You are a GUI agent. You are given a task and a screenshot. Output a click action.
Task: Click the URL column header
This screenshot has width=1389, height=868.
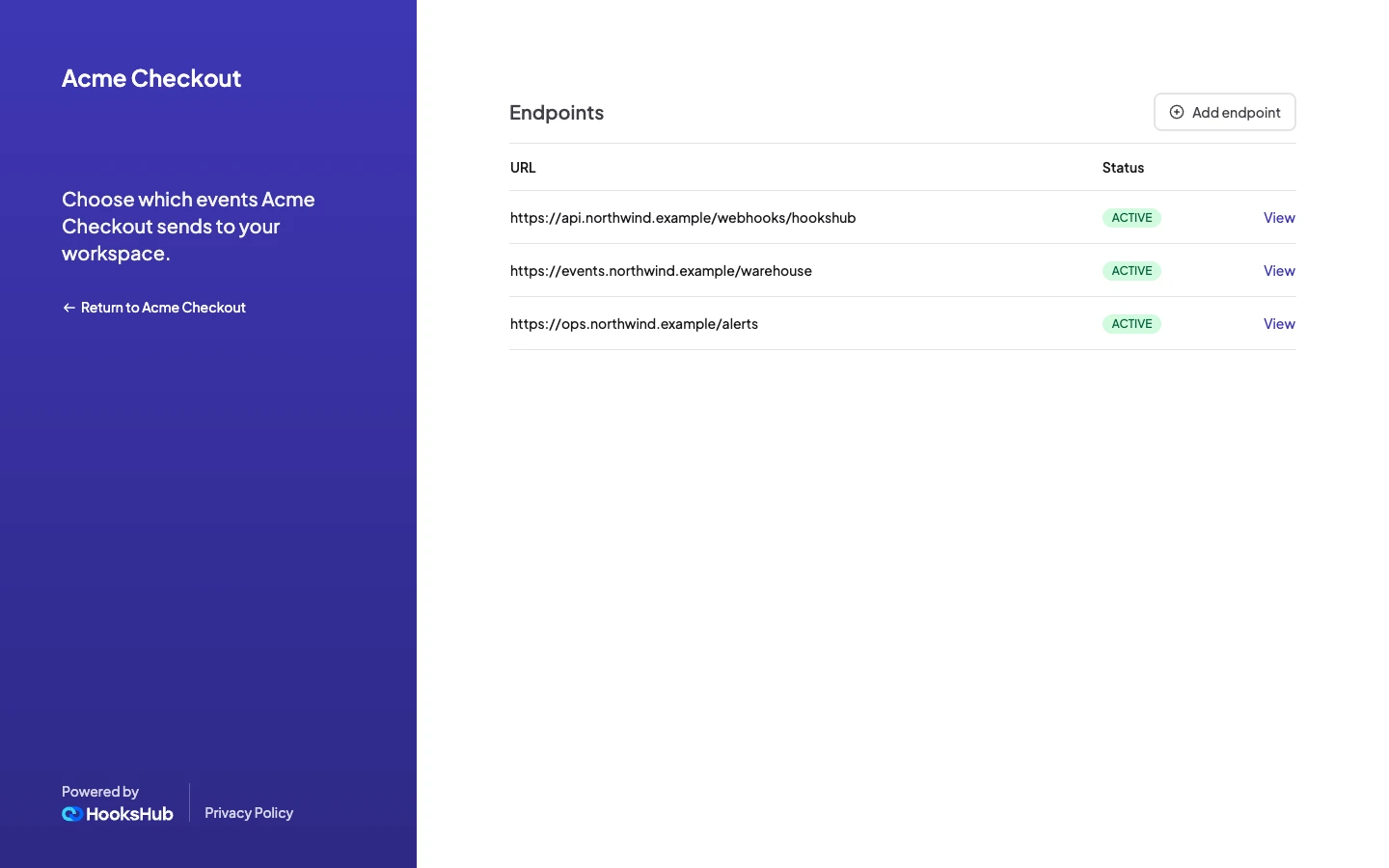523,168
